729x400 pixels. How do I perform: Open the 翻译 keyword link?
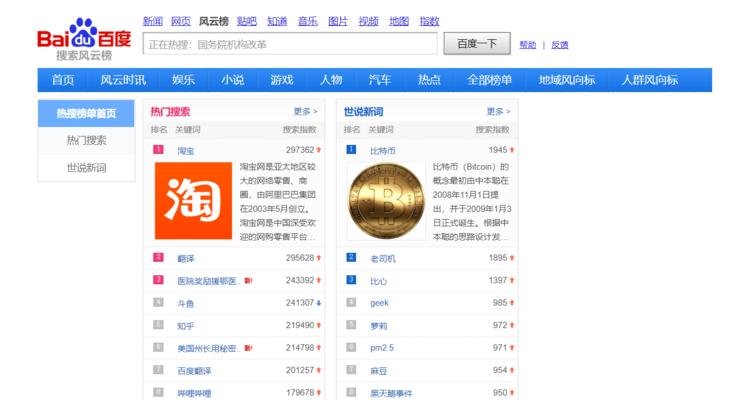[x=186, y=259]
